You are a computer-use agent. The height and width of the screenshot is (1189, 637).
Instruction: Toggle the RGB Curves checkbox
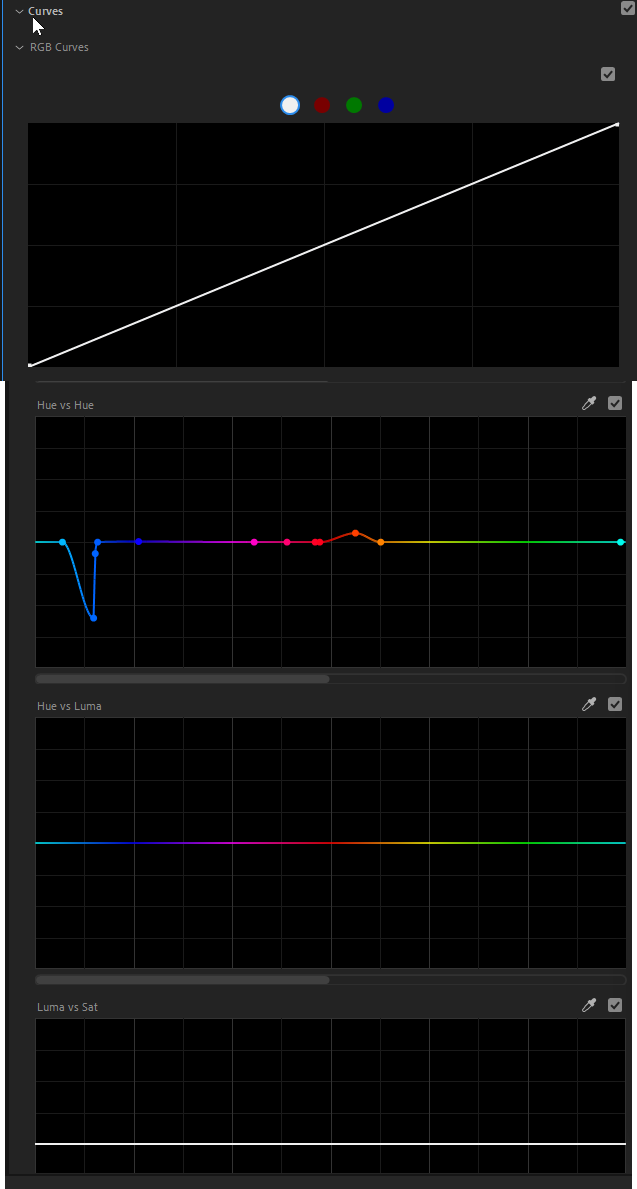(x=608, y=74)
